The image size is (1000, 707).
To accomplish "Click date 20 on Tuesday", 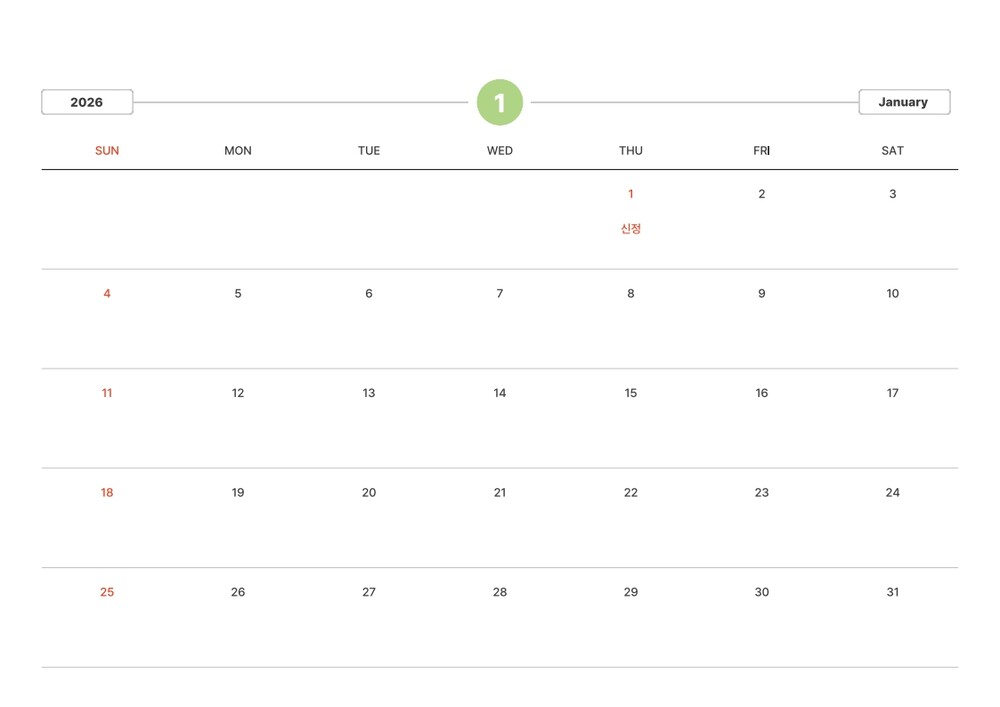I will 369,493.
